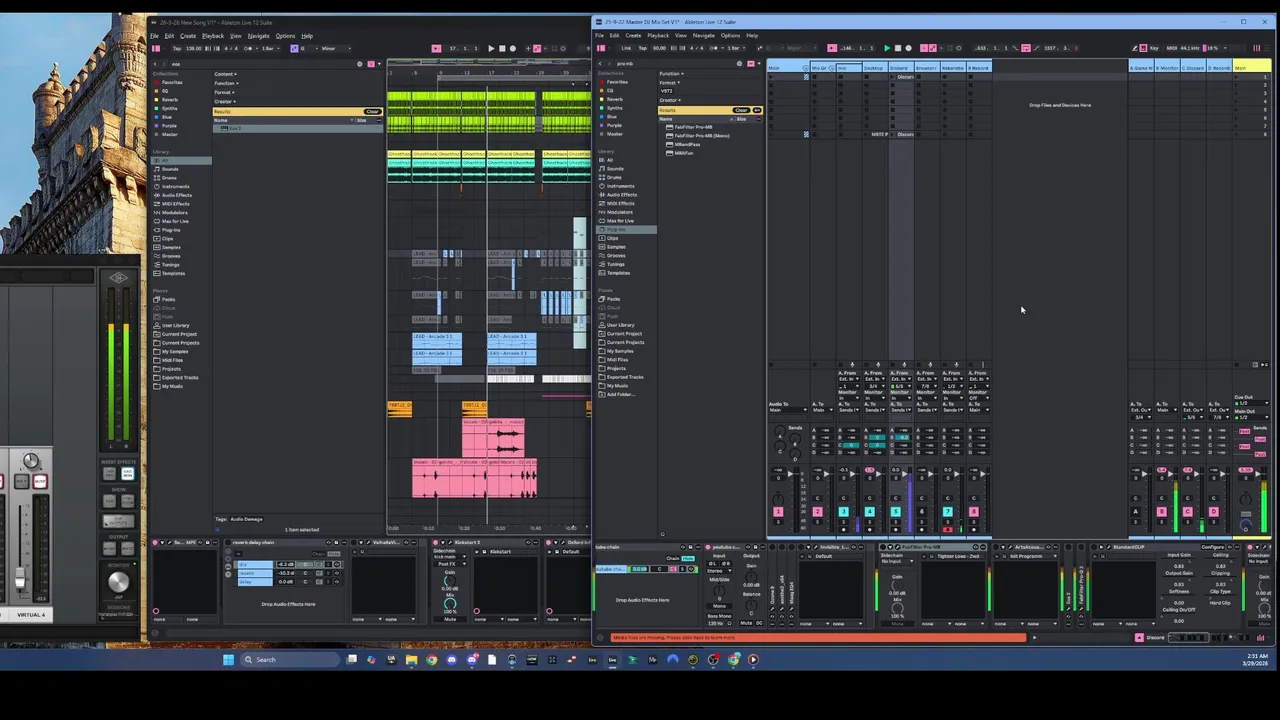Screen dimensions: 1280x720
Task: Start playback in Master DJ Mix Set window
Action: click(x=886, y=48)
